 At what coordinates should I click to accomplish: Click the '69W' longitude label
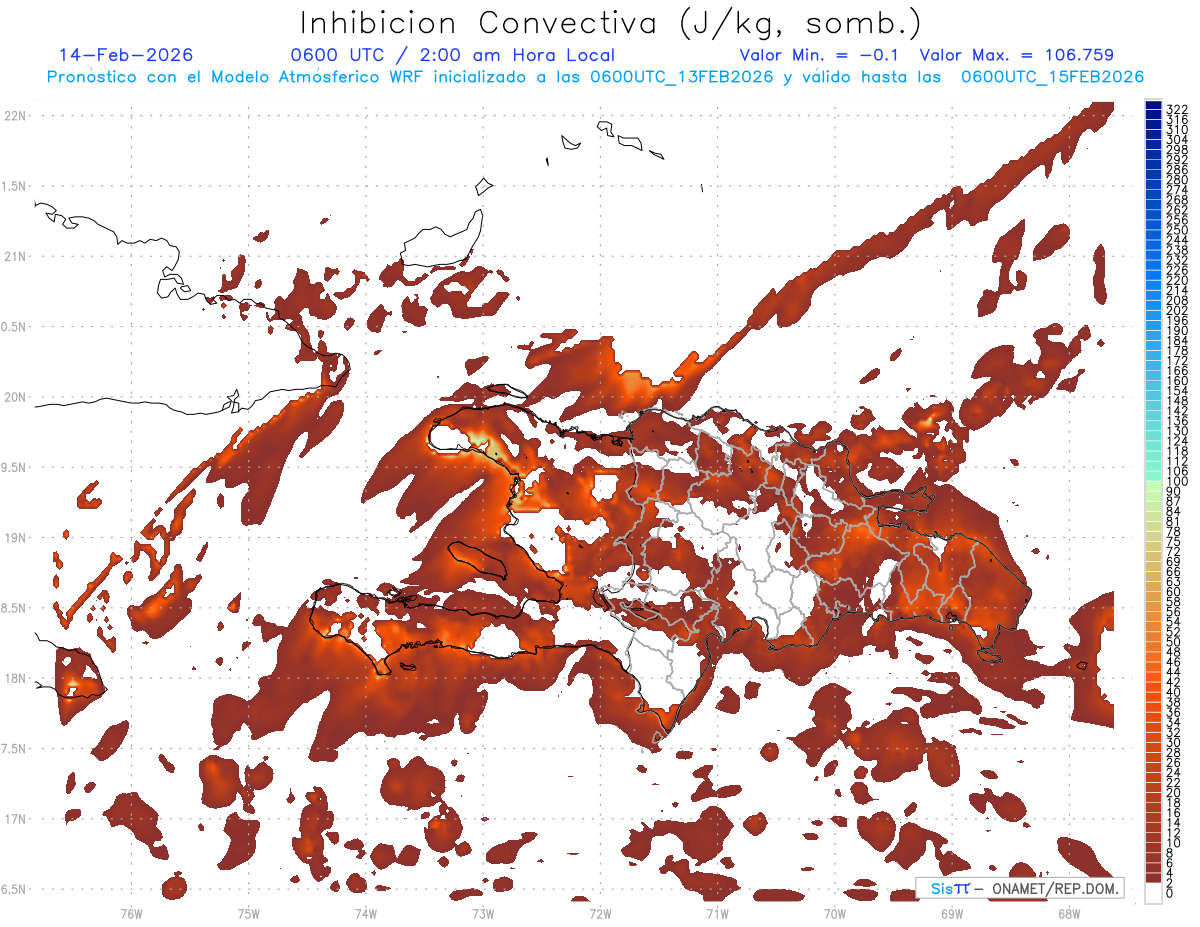[952, 914]
